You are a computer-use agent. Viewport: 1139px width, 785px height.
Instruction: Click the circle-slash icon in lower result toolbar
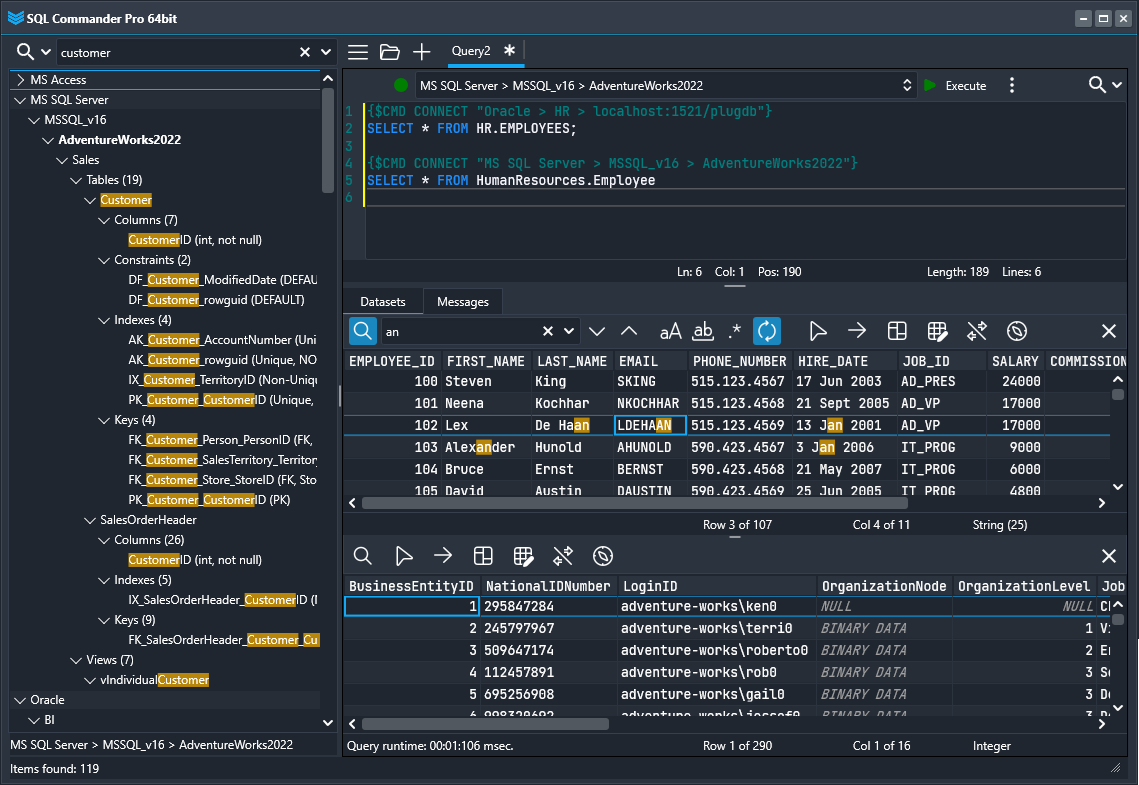[600, 555]
